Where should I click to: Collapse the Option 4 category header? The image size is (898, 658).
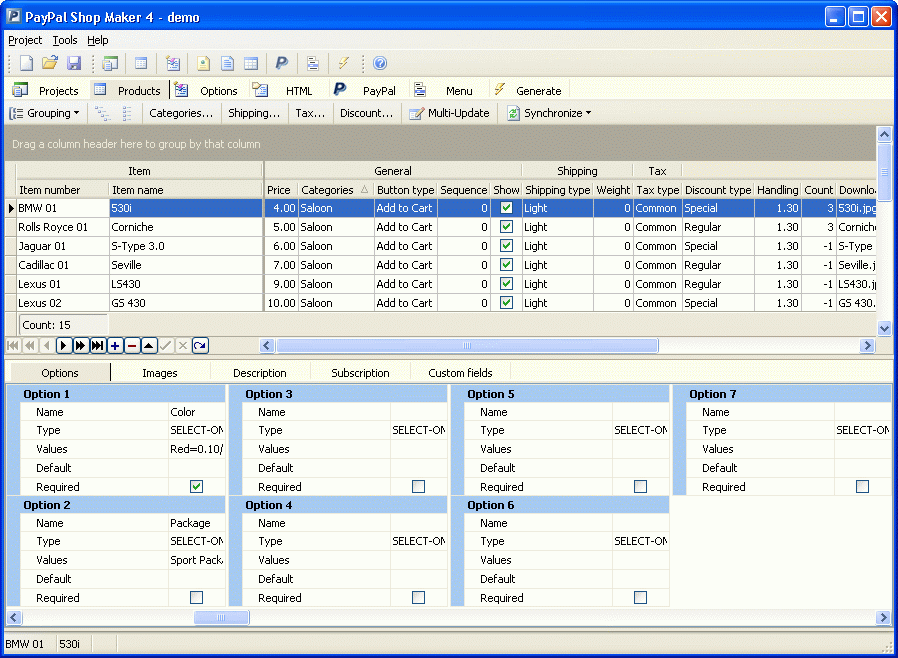(338, 505)
